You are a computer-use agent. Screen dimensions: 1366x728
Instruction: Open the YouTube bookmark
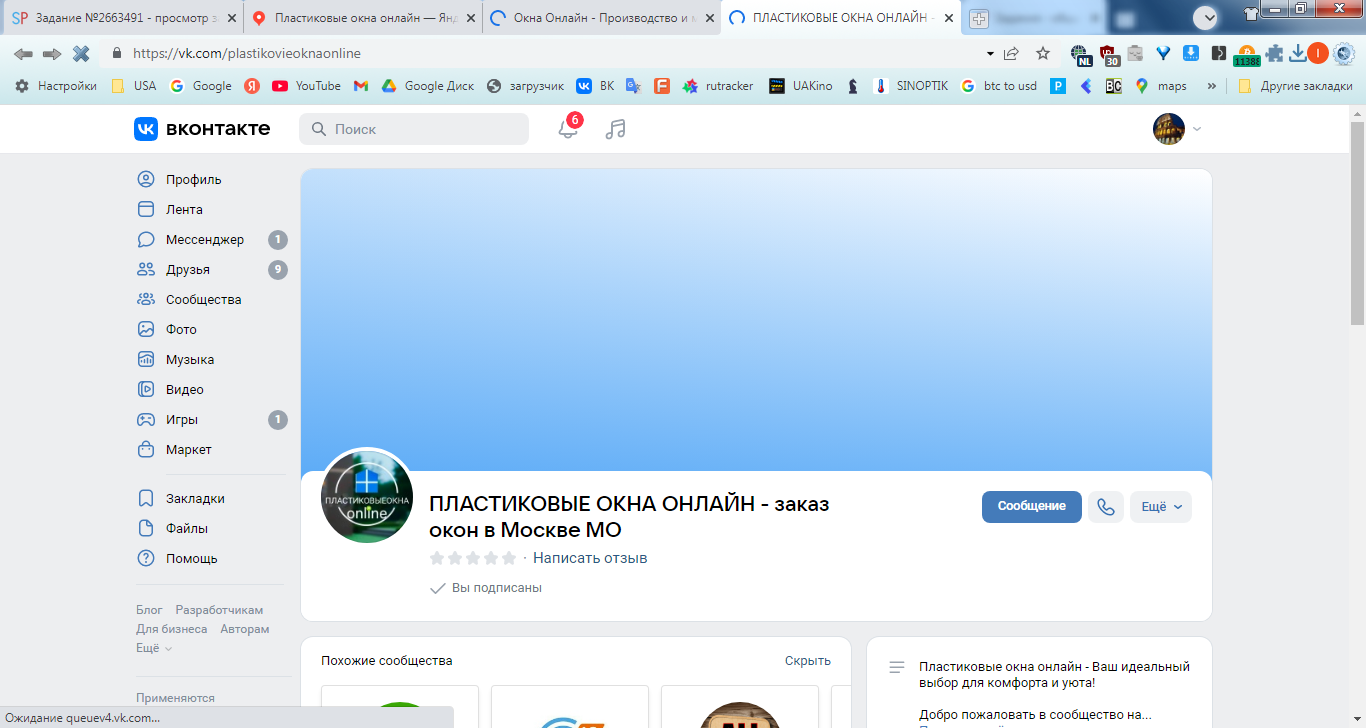307,86
